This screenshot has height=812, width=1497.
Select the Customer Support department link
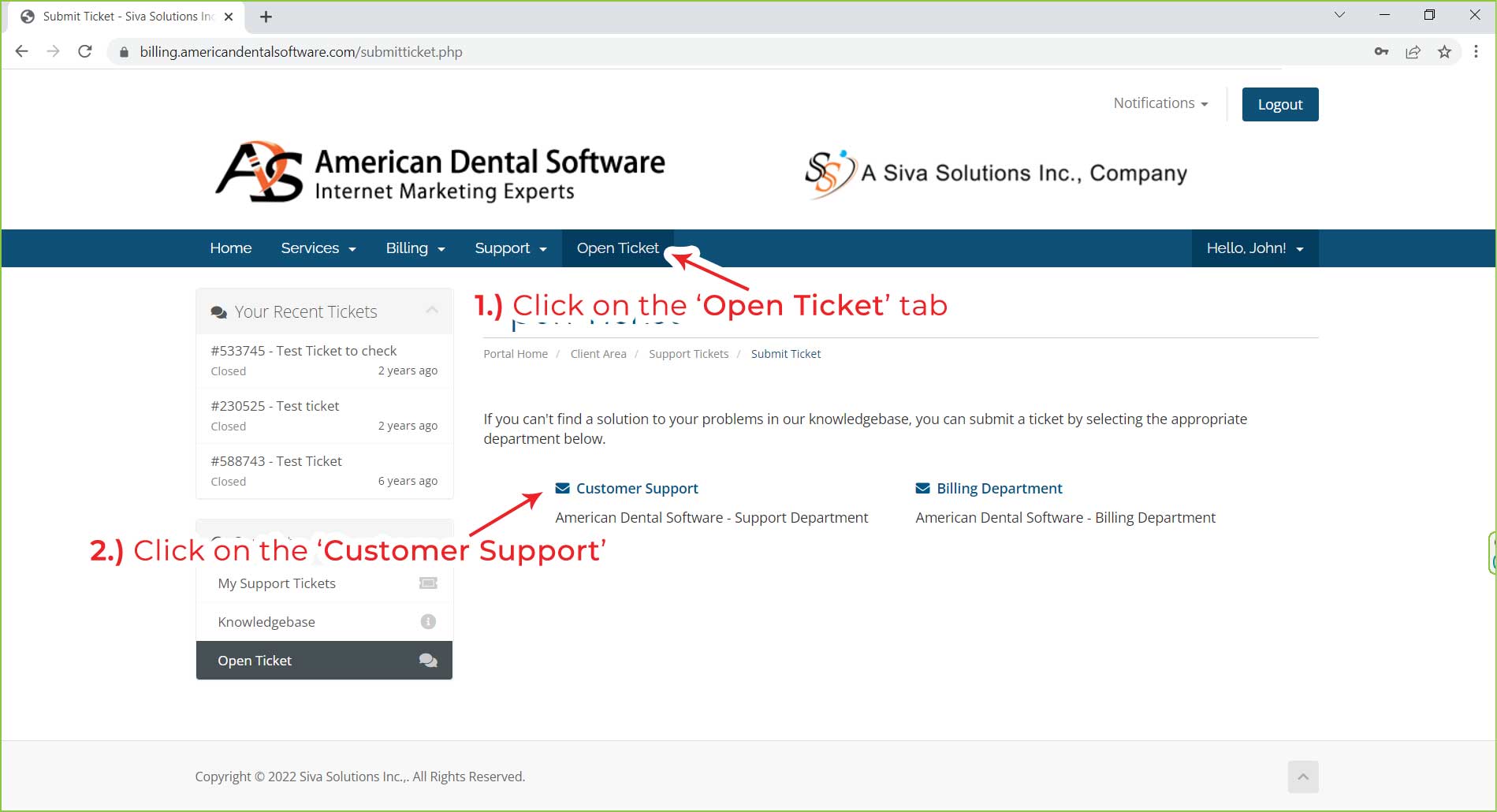point(636,489)
